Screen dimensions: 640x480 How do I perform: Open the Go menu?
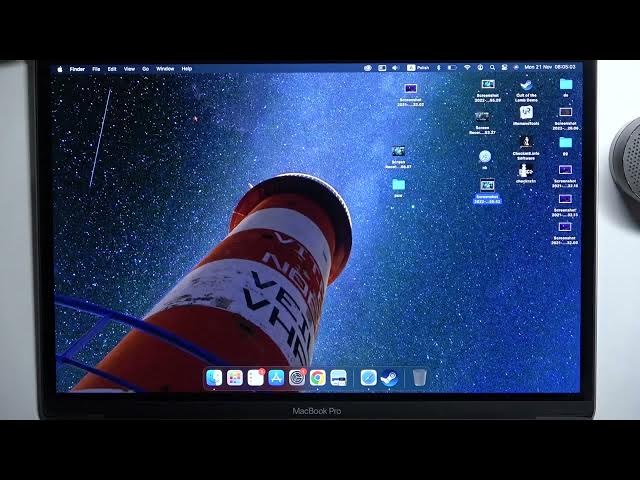[x=146, y=69]
